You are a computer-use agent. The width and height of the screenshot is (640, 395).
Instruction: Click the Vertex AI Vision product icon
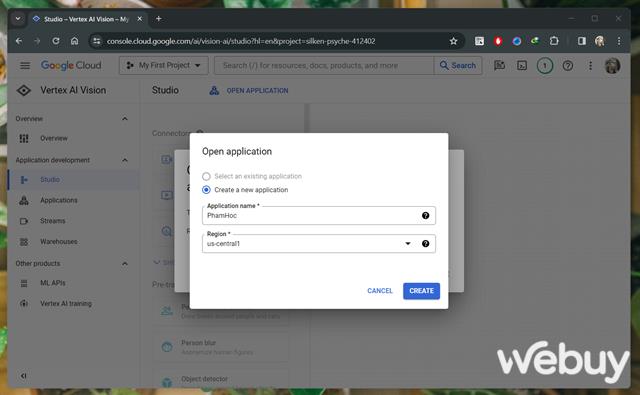[24, 90]
